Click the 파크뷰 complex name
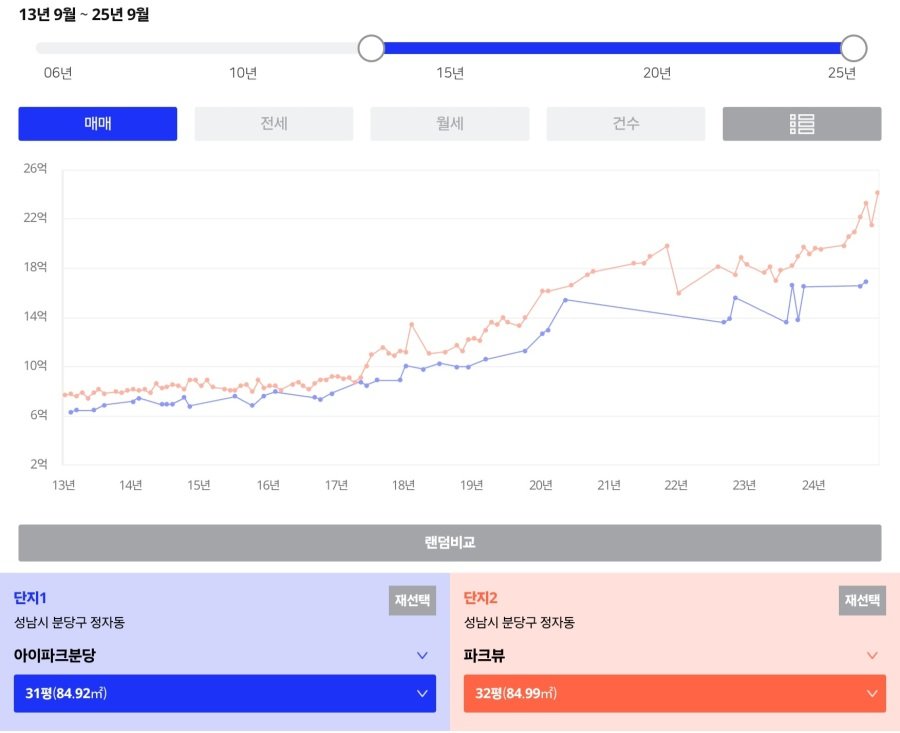This screenshot has height=733, width=900. point(484,656)
